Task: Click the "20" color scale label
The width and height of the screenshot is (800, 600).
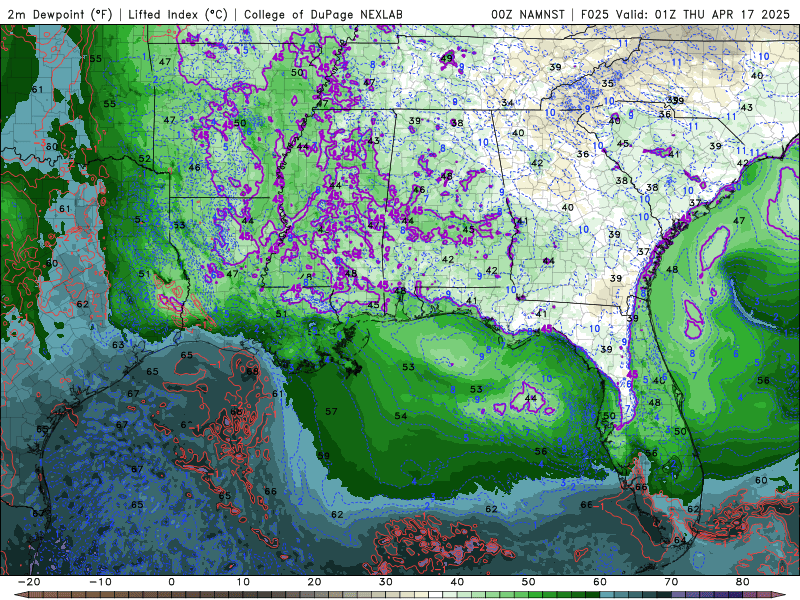Action: tap(314, 582)
